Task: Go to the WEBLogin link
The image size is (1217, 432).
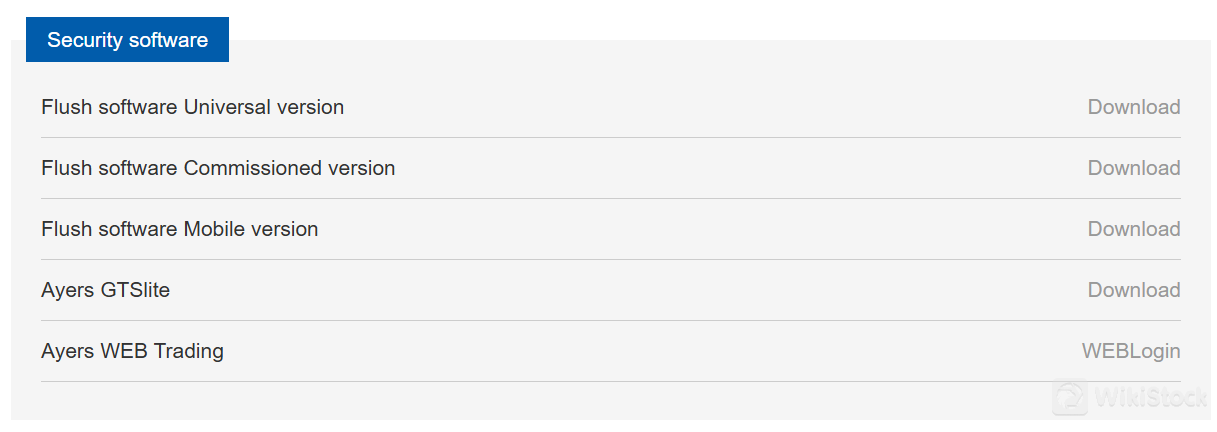Action: click(1131, 351)
